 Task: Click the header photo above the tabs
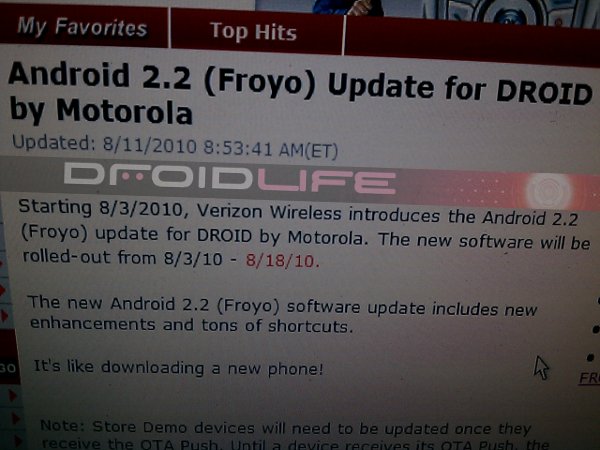click(x=427, y=10)
